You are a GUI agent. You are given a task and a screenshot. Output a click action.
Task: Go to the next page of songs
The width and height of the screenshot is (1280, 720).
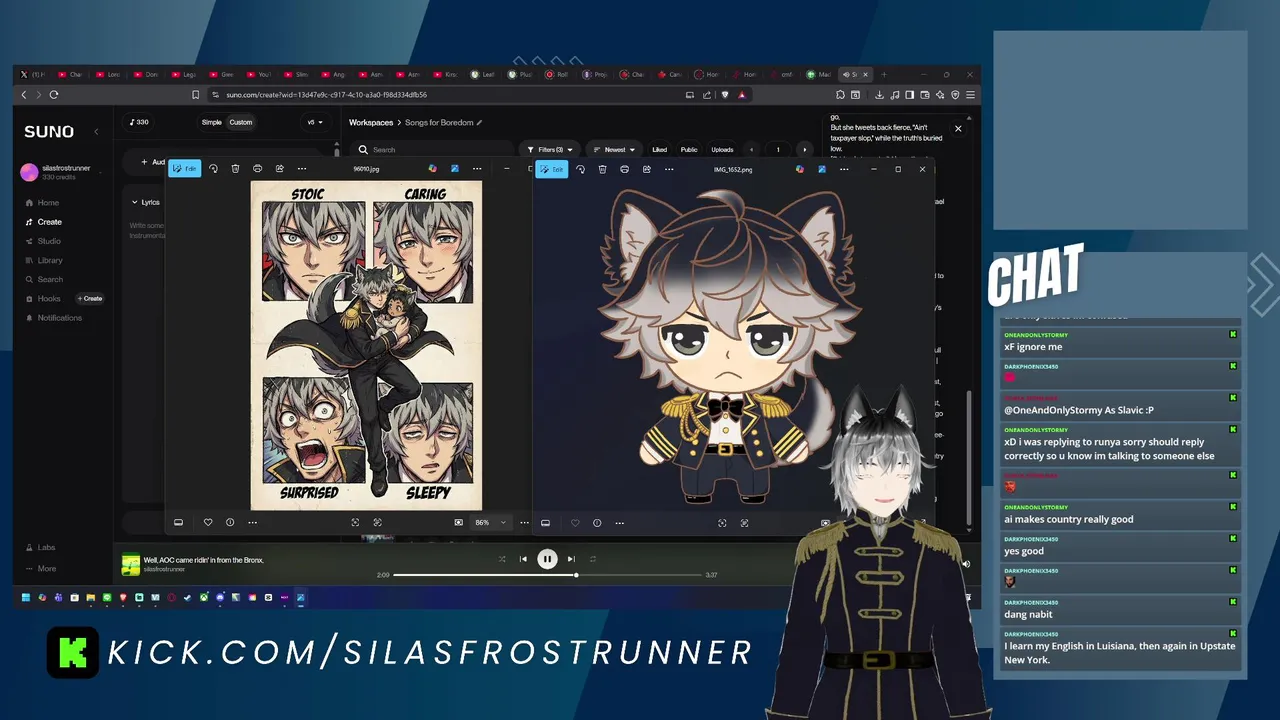pos(805,149)
